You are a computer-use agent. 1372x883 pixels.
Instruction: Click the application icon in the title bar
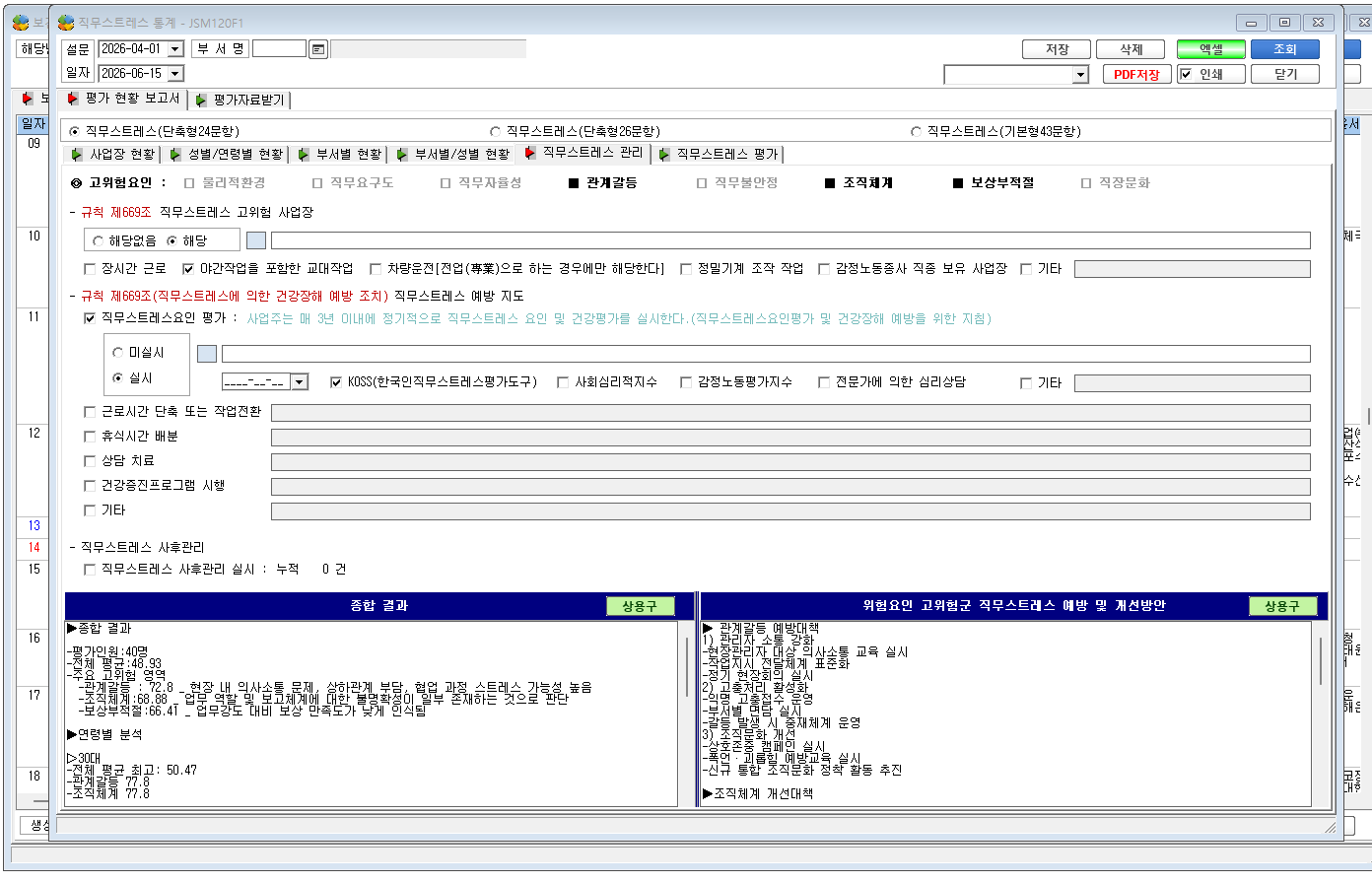click(66, 22)
